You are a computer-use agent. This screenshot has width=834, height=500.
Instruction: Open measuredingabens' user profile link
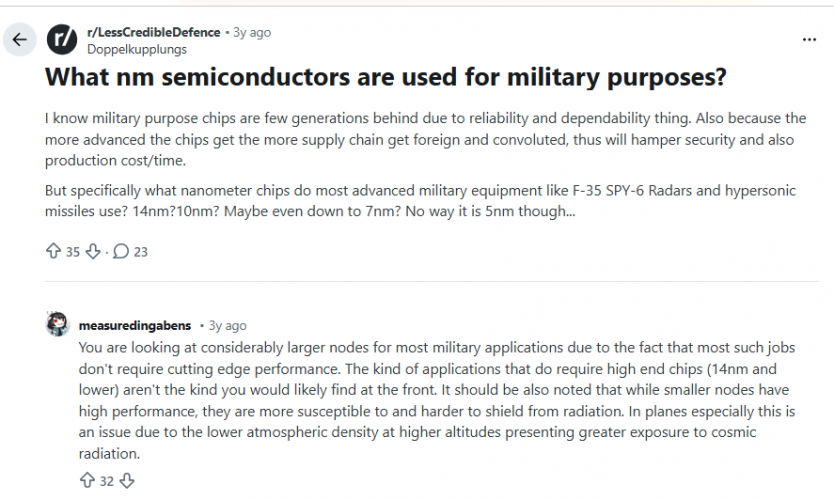(x=135, y=326)
